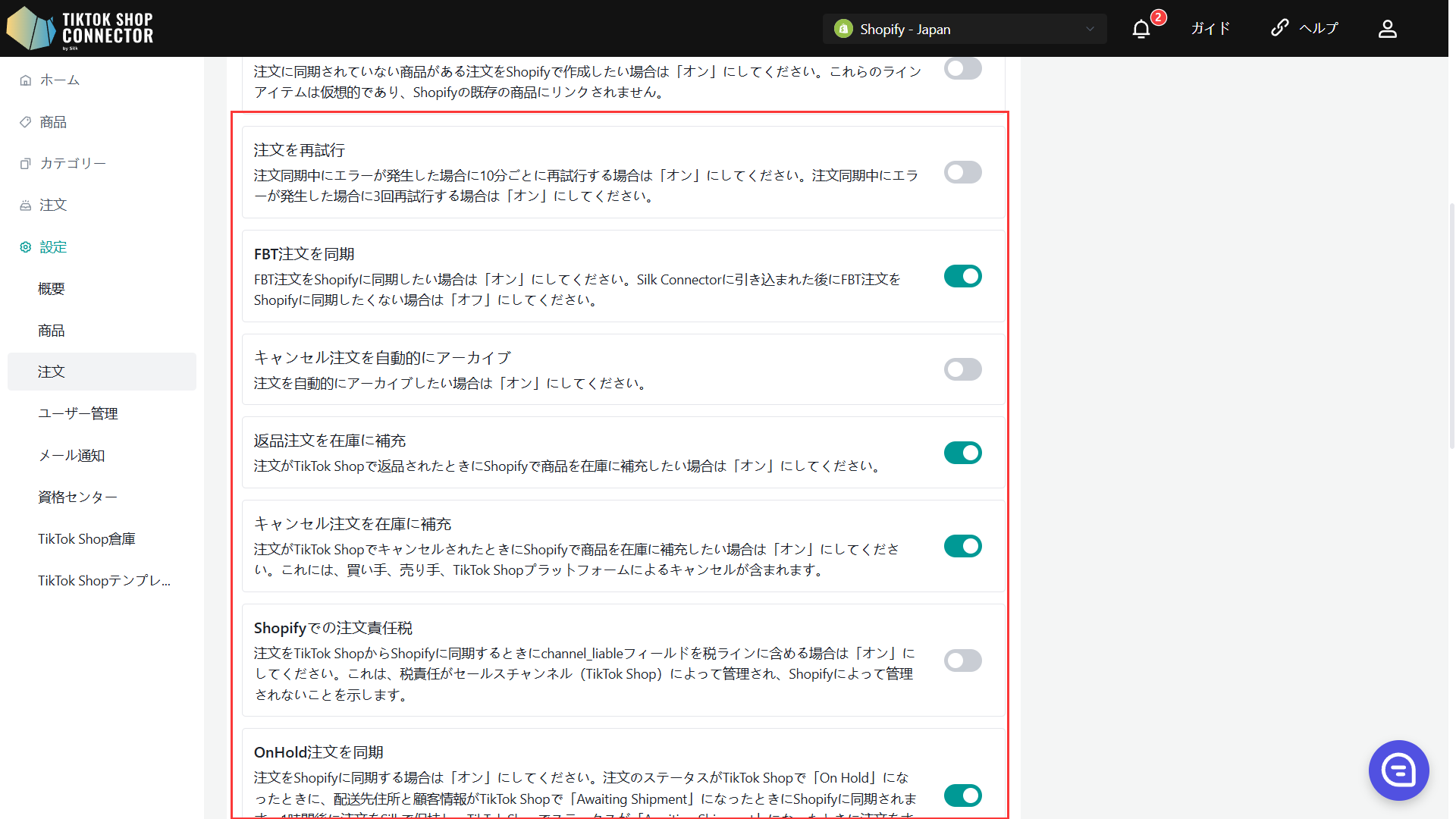The height and width of the screenshot is (819, 1456).
Task: Click the help link icon
Action: pos(1279,28)
